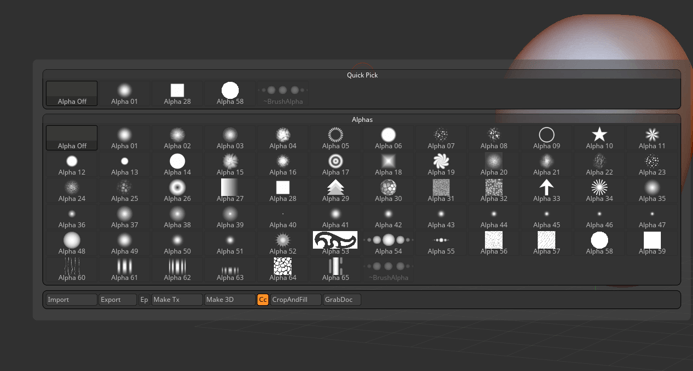The width and height of the screenshot is (693, 371).
Task: Select ~BrushAlpha in the Quick Pick row
Action: coord(283,93)
